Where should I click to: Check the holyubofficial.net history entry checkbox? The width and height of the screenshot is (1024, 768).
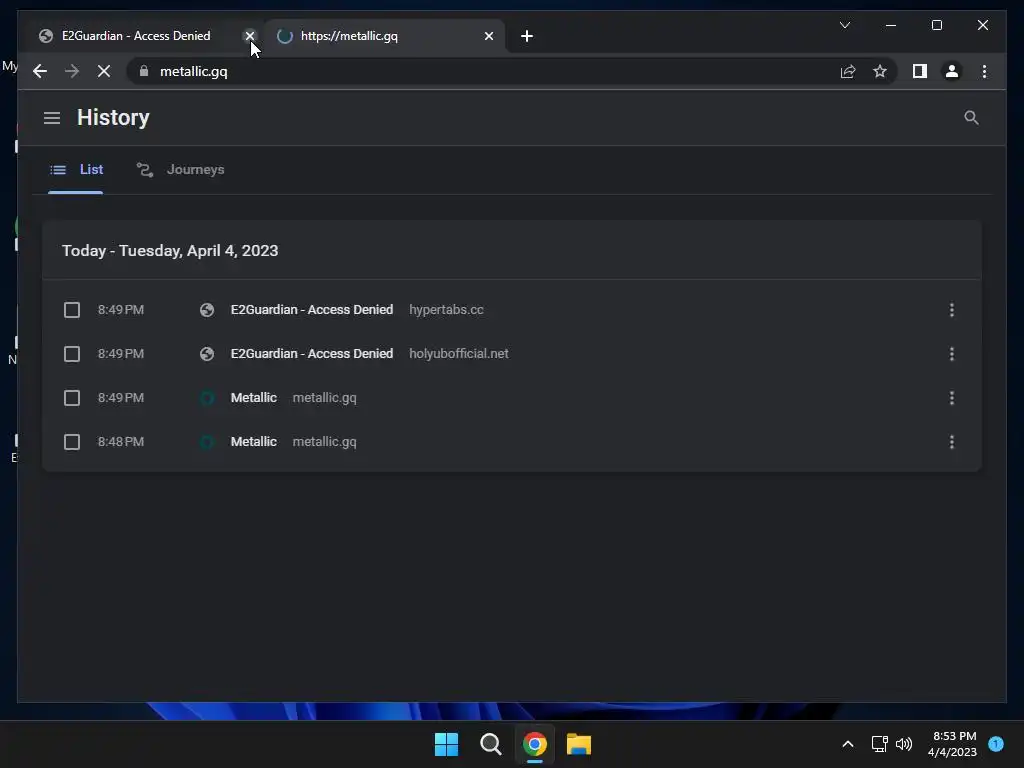pos(72,354)
